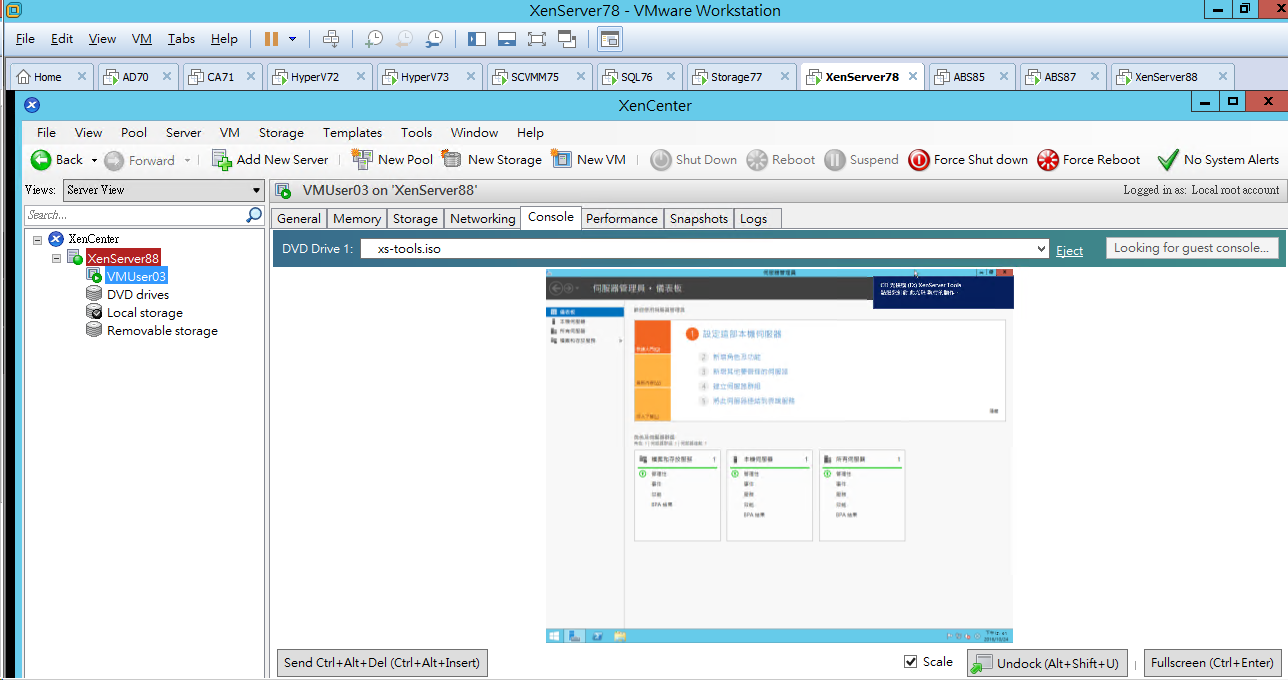Open the Back history dropdown arrow

(94, 160)
